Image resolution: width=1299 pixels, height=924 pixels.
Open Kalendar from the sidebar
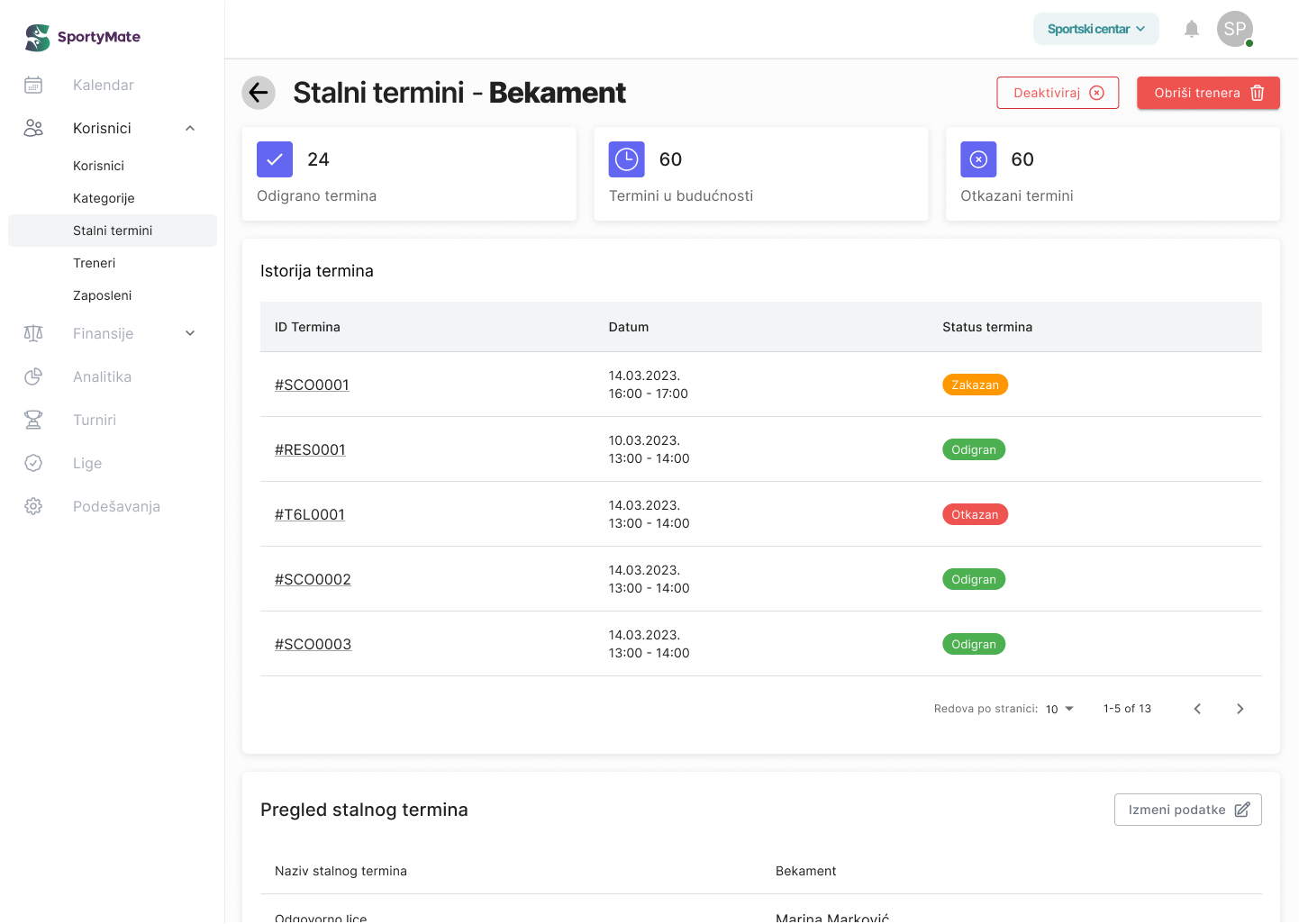coord(103,85)
